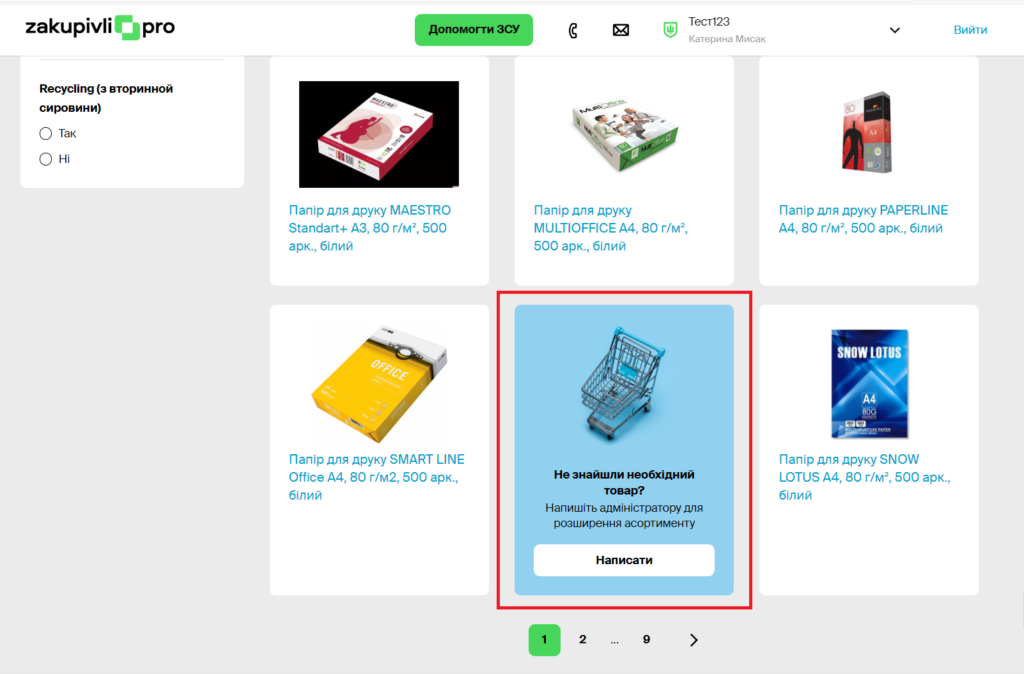Select current page 1 in pagination
This screenshot has width=1024, height=674.
[545, 640]
